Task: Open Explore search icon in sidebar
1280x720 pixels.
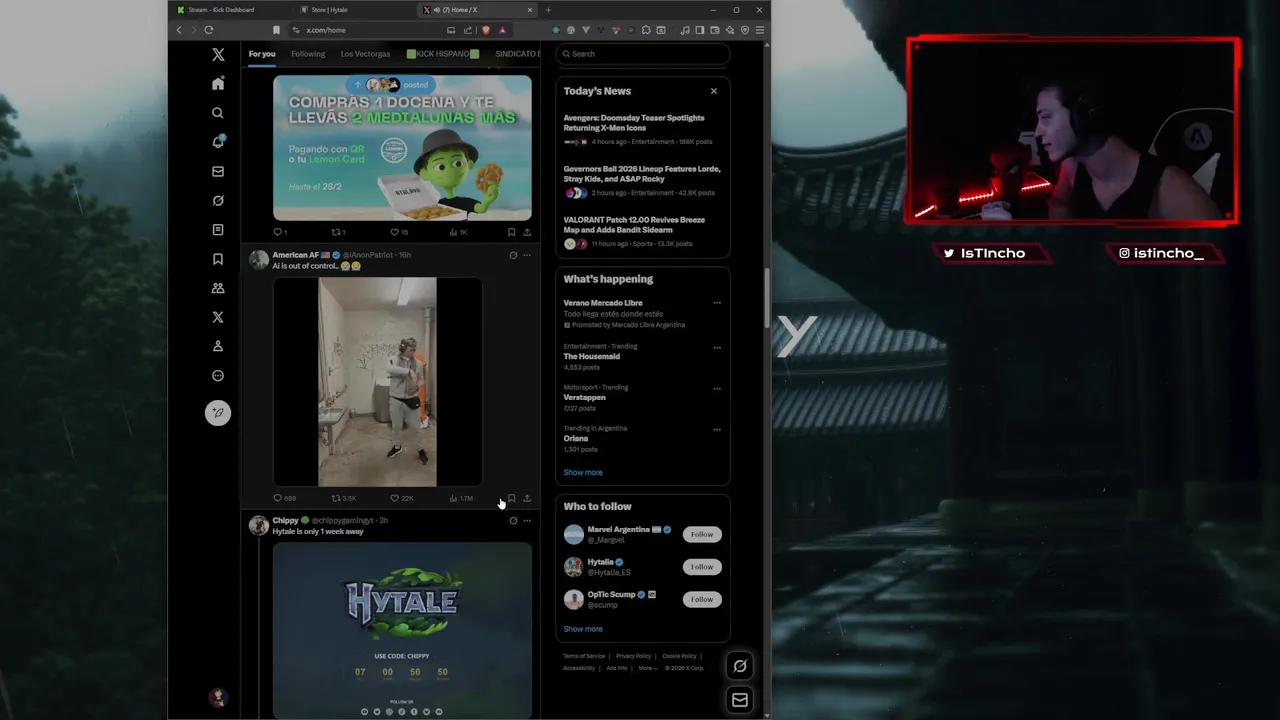Action: [218, 113]
